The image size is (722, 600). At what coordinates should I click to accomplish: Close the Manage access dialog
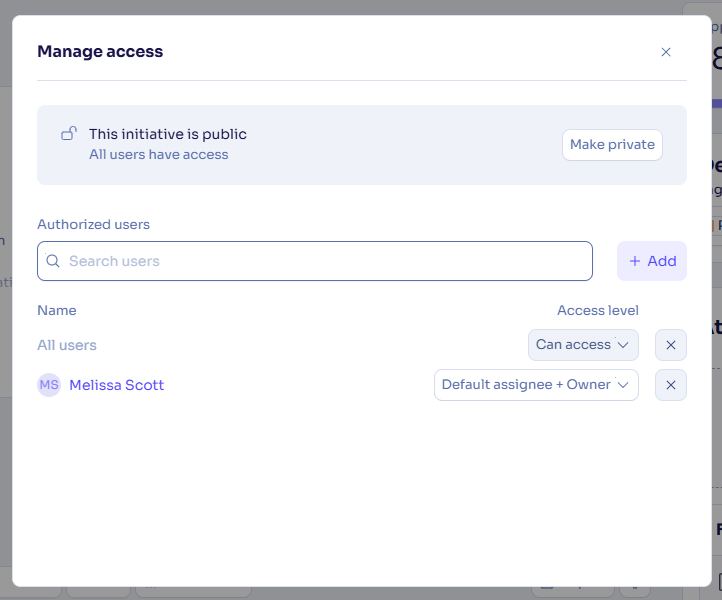pyautogui.click(x=665, y=52)
